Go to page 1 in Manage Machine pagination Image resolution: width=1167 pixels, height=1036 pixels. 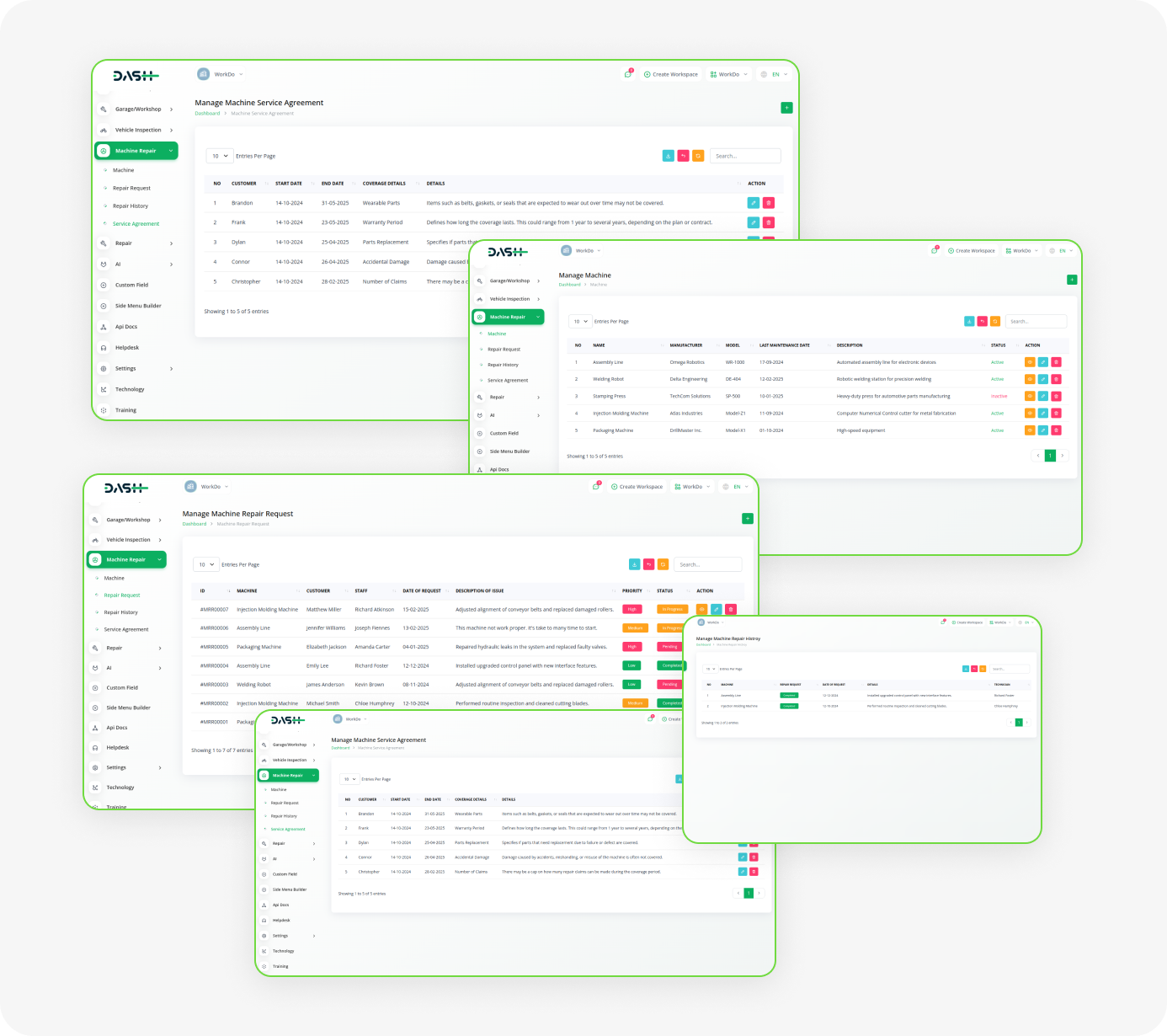click(x=1050, y=456)
